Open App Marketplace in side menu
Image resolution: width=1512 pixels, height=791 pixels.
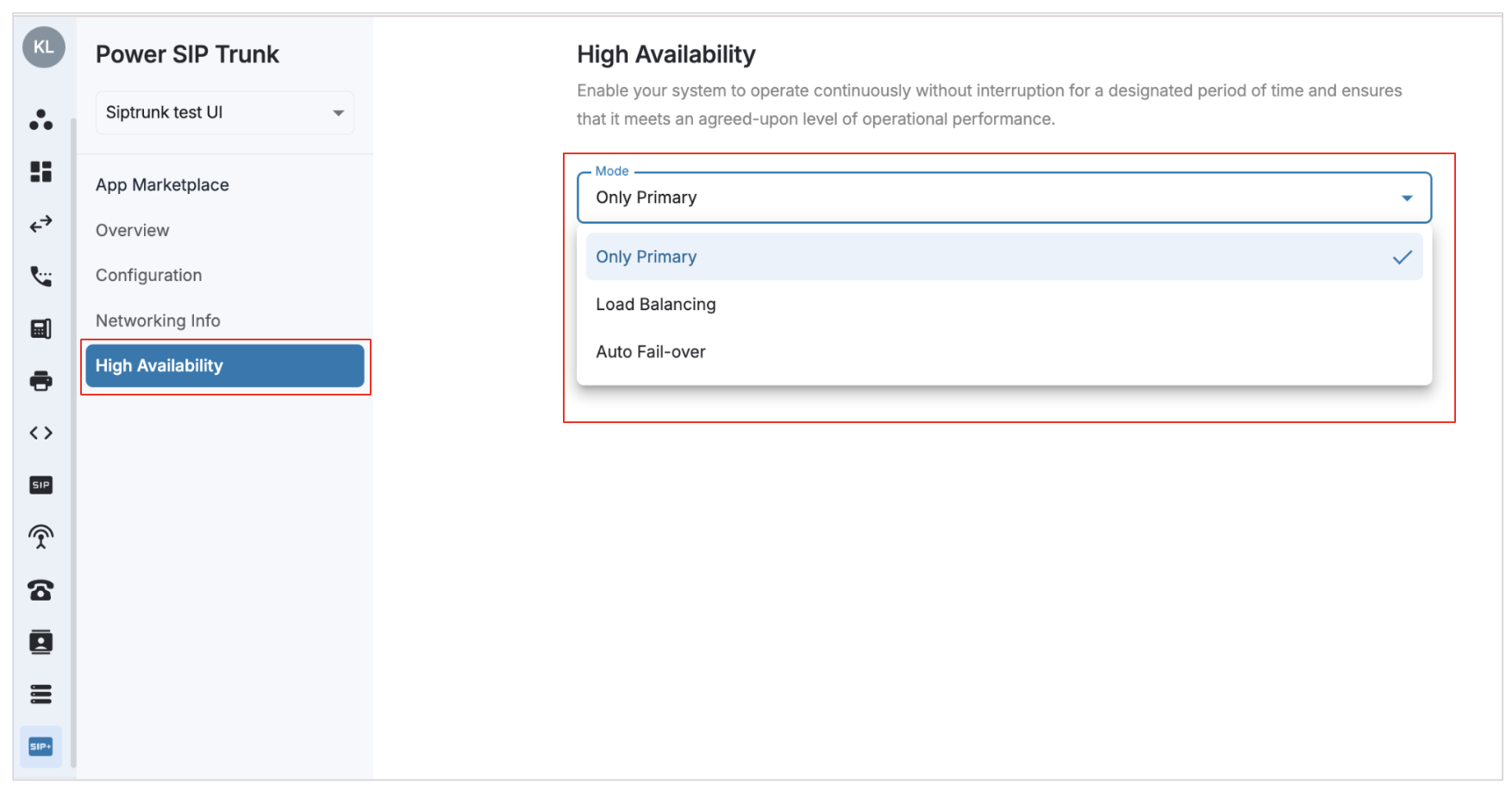[162, 185]
